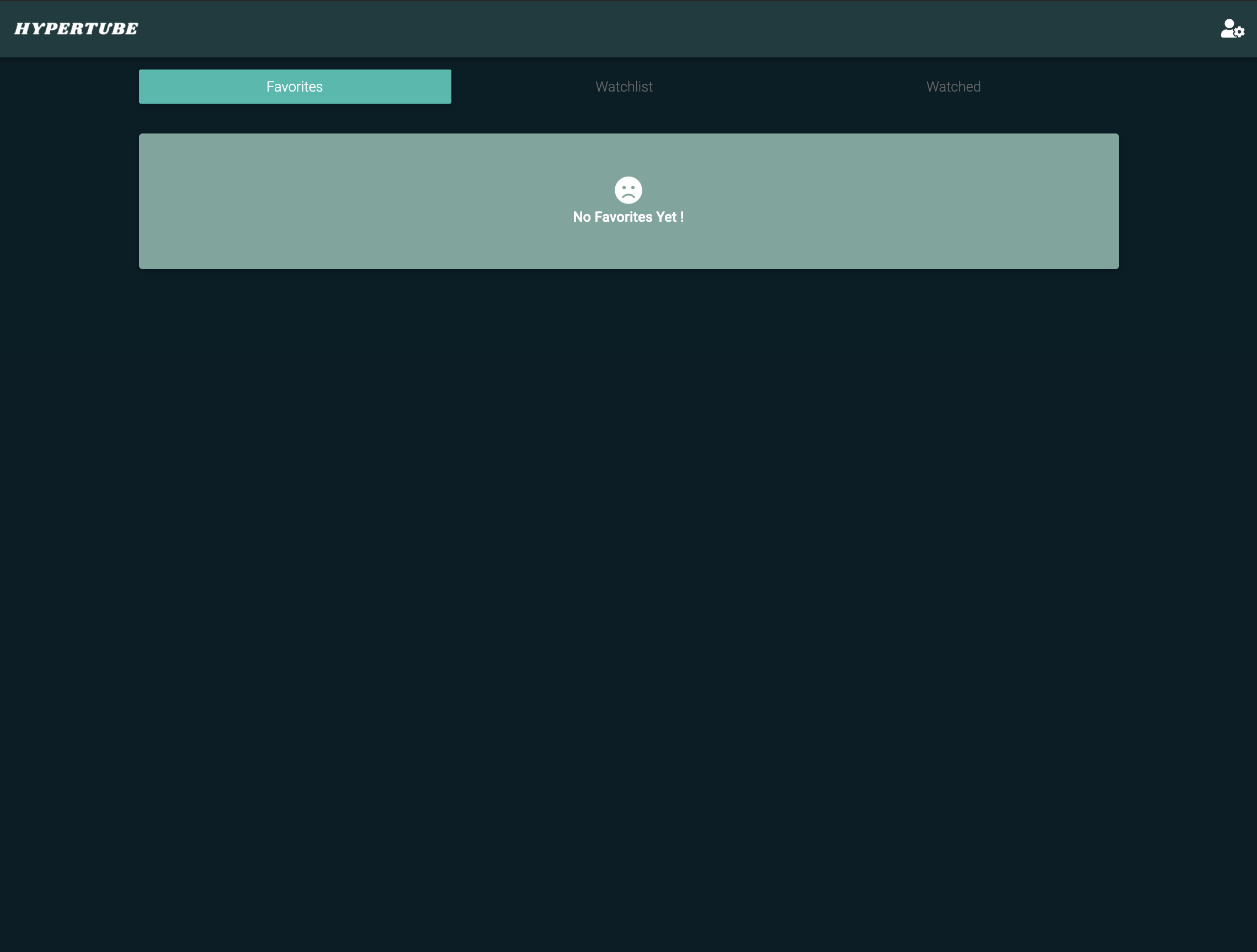This screenshot has height=952, width=1257.
Task: Click the 'No Favorites Yet !' text
Action: click(628, 217)
